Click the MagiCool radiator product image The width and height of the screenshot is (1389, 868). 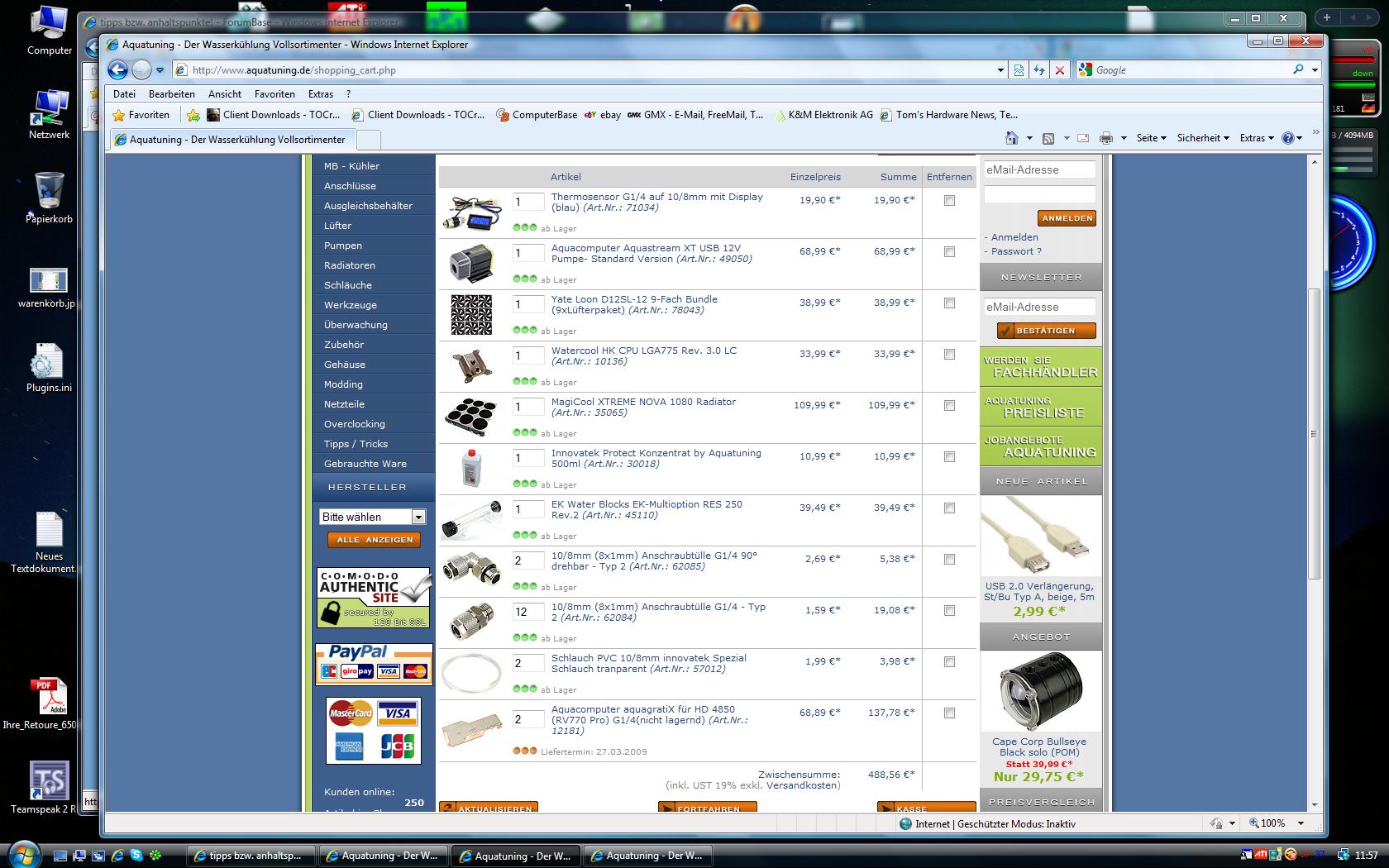point(471,417)
